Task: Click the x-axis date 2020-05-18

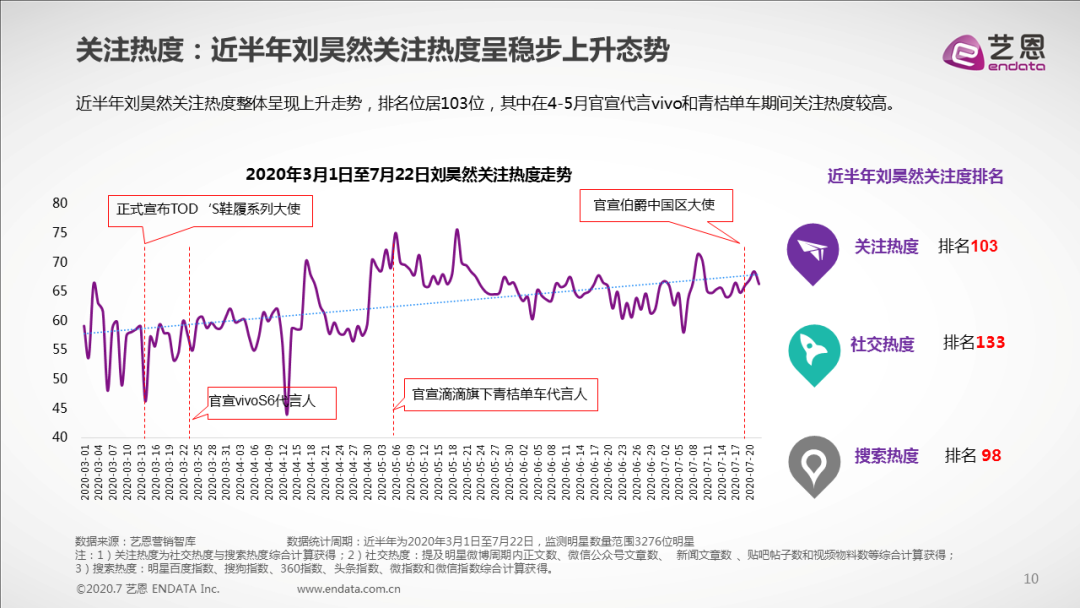Action: click(x=453, y=472)
